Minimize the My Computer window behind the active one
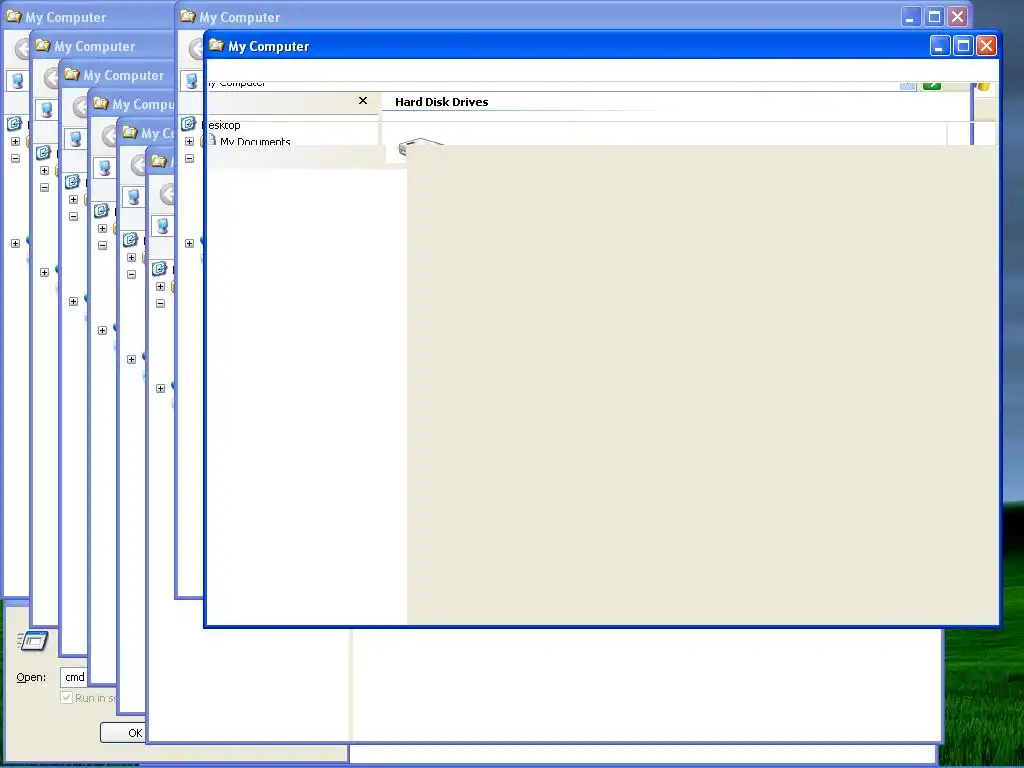The image size is (1024, 768). [911, 17]
